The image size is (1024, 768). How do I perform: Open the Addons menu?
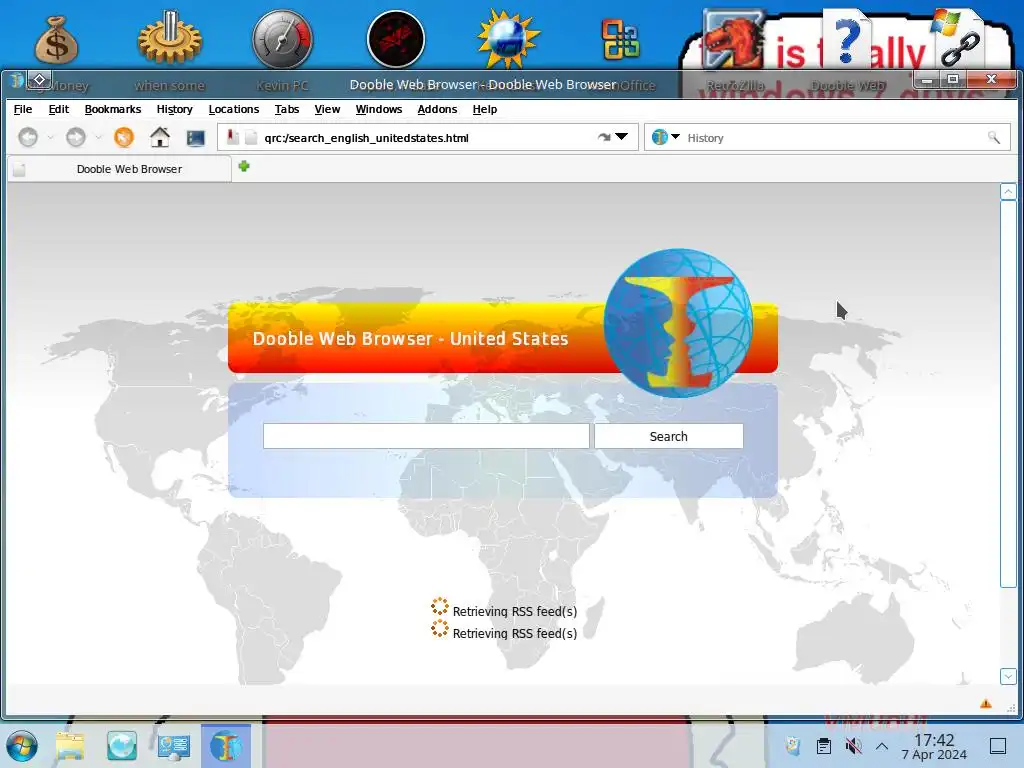[x=437, y=109]
